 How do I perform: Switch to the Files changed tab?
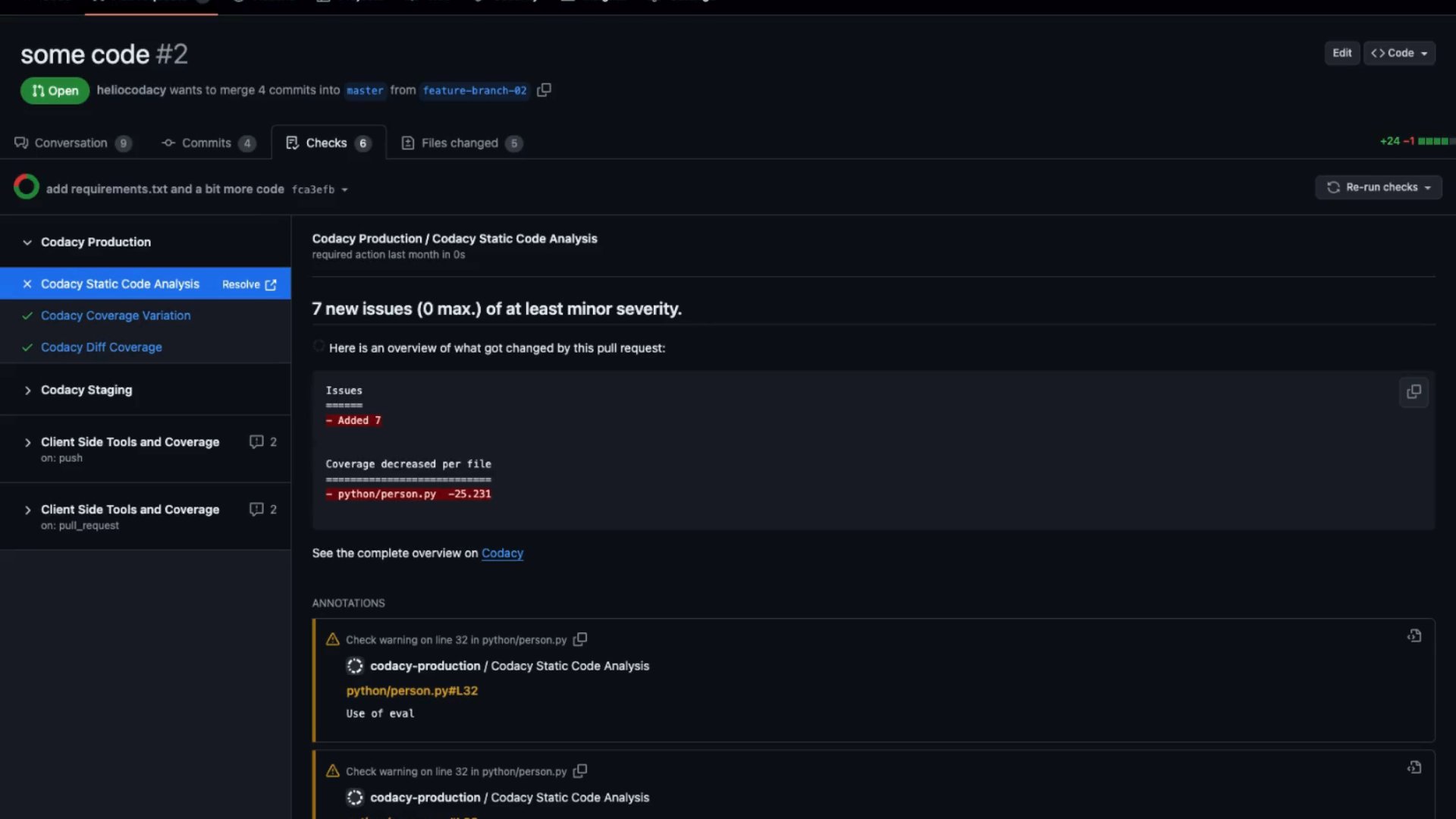tap(460, 143)
